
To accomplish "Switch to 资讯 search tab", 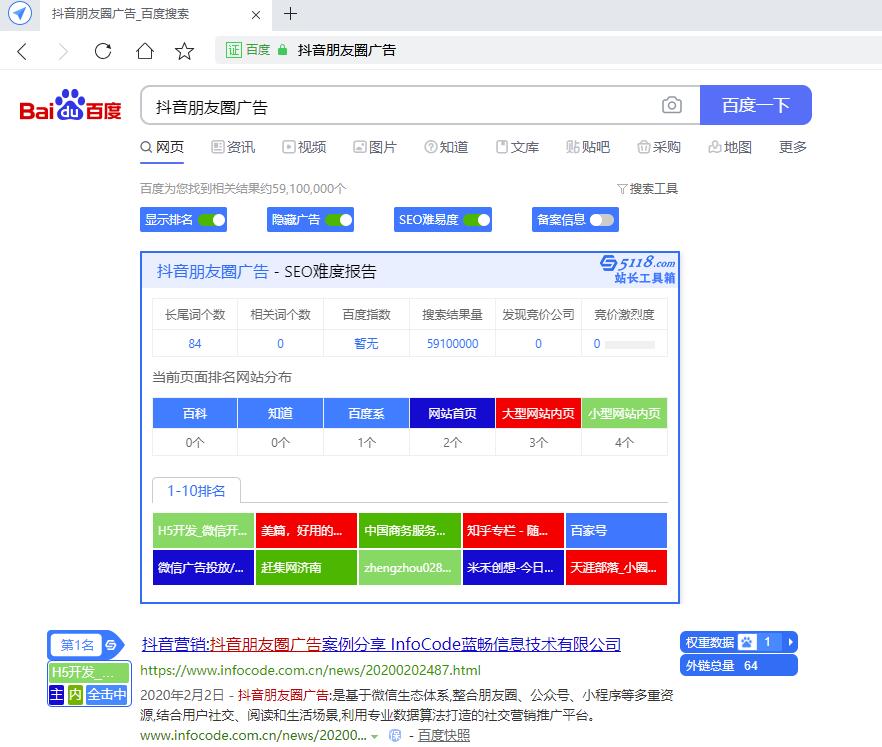I will (233, 147).
